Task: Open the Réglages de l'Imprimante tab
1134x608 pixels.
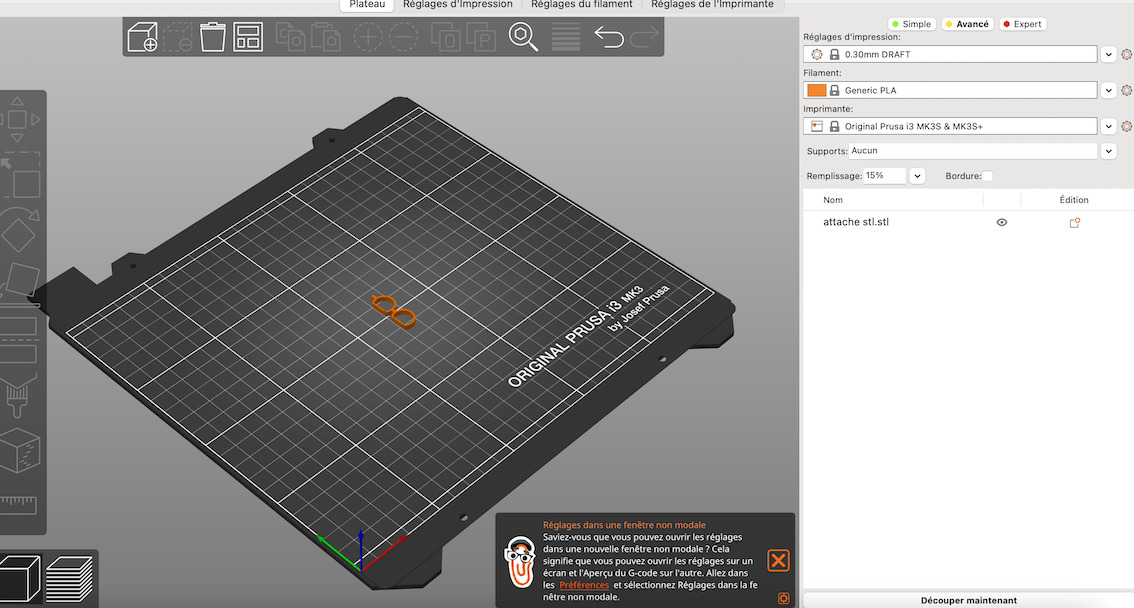Action: pyautogui.click(x=712, y=5)
